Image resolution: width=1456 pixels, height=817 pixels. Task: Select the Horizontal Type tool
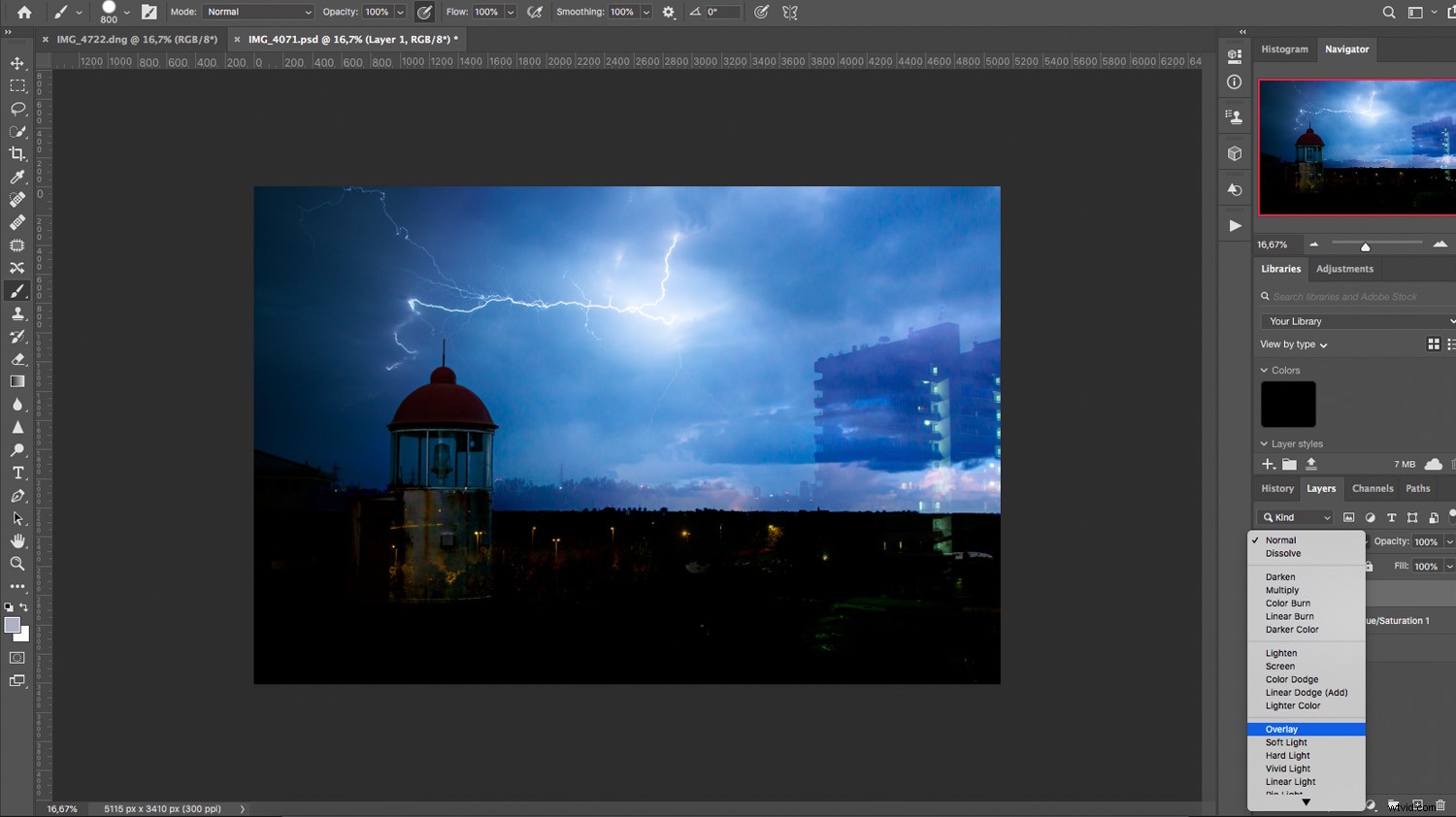tap(17, 474)
